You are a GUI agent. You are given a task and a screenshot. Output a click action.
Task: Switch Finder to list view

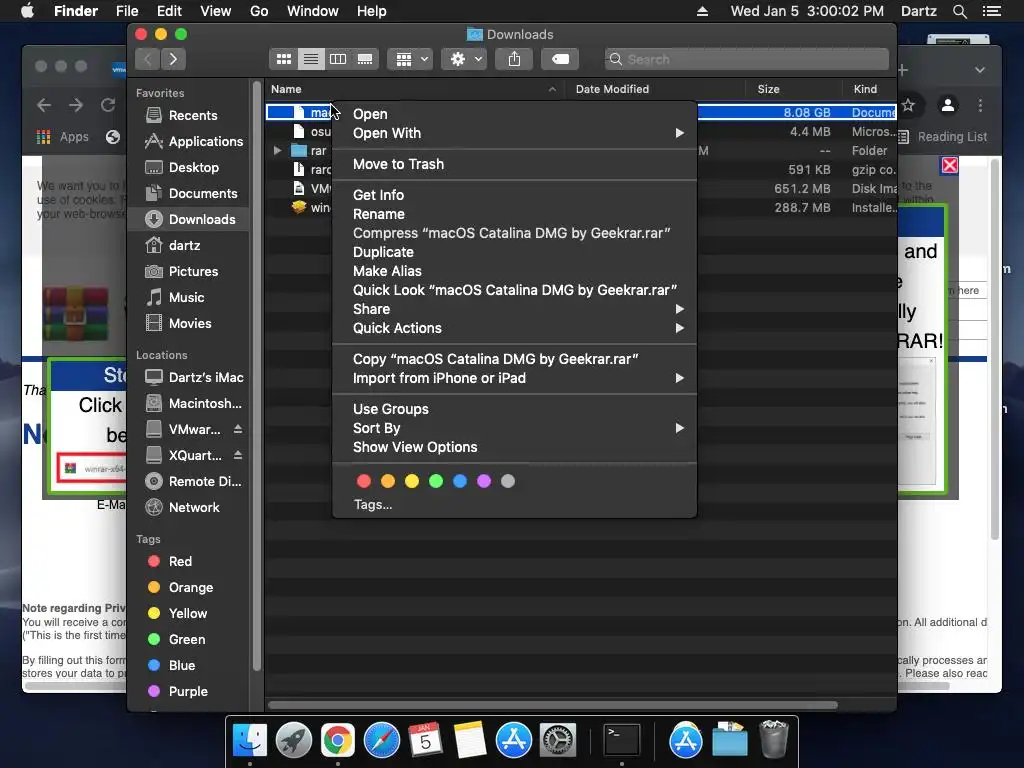click(x=311, y=59)
